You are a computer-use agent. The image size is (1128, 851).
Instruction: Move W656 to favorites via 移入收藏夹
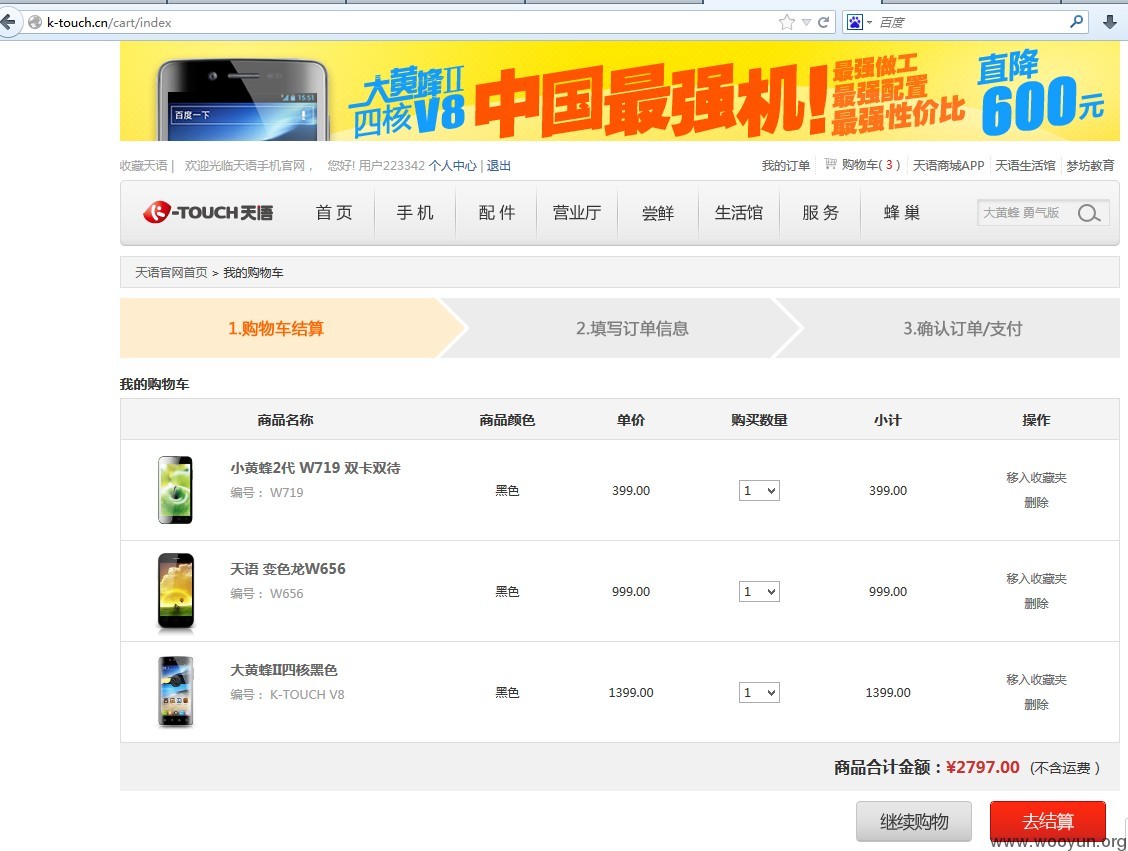1036,578
